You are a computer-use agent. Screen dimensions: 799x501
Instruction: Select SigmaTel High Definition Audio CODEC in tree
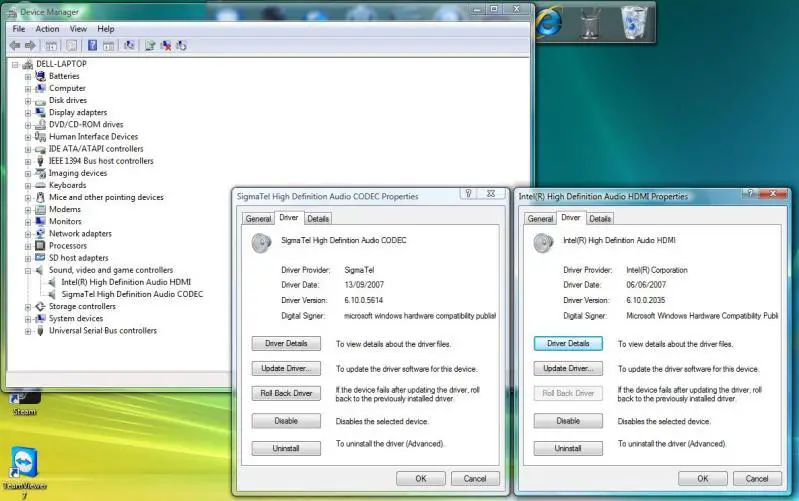pos(132,294)
